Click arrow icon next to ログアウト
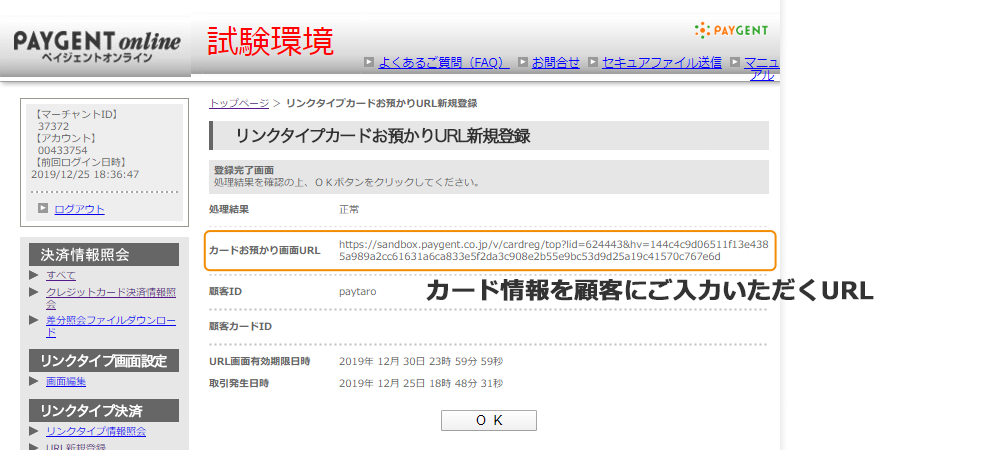 tap(43, 208)
